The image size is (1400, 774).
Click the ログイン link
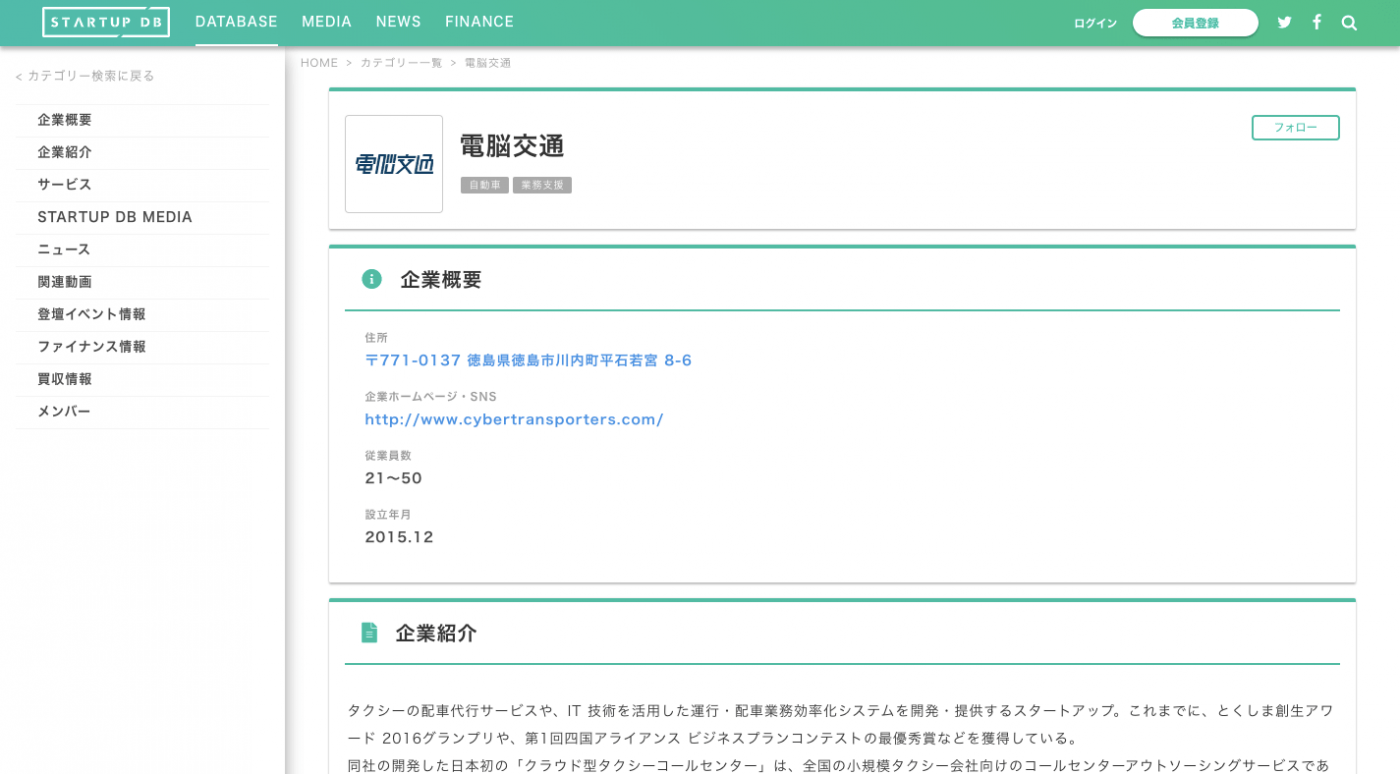point(1095,23)
